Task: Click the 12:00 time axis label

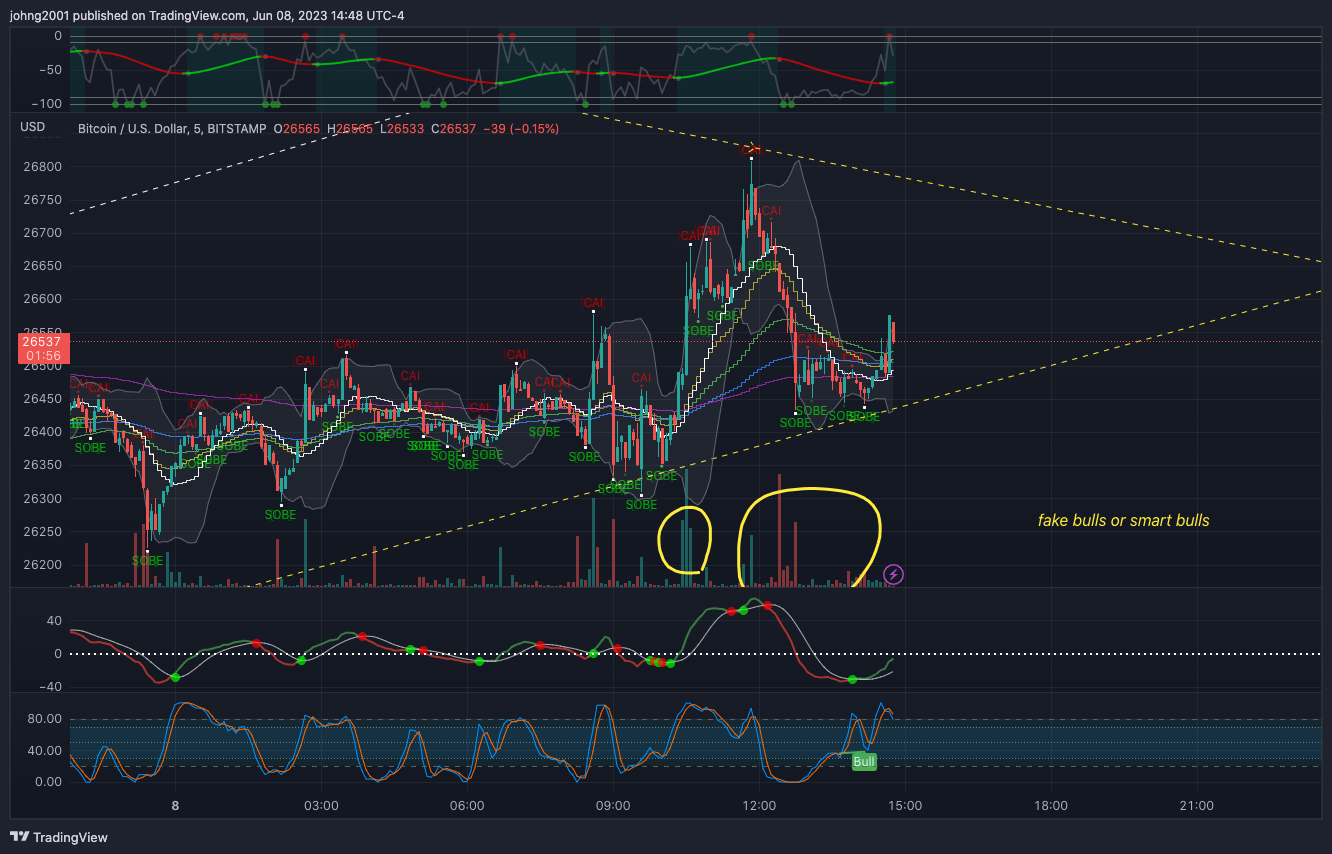Action: (759, 806)
